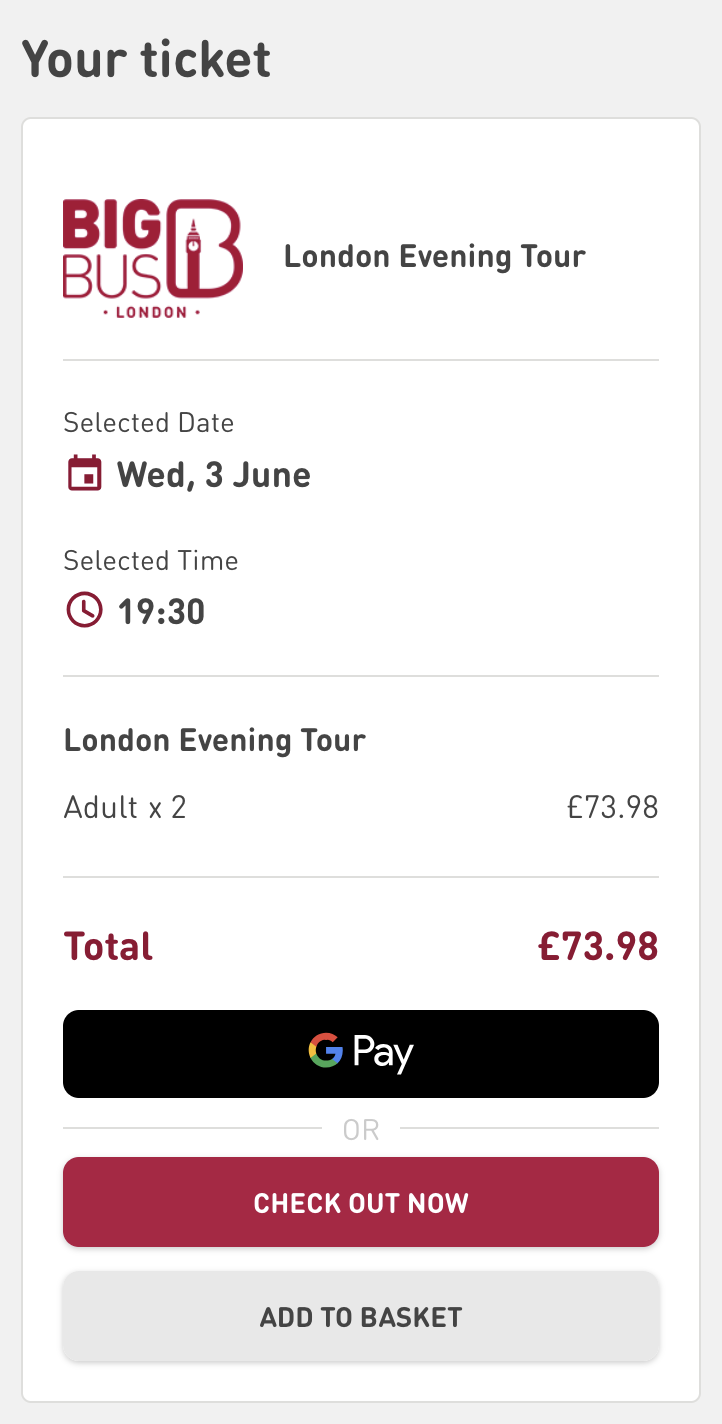Pay using the Google Pay button
This screenshot has height=1424, width=722.
361,1054
